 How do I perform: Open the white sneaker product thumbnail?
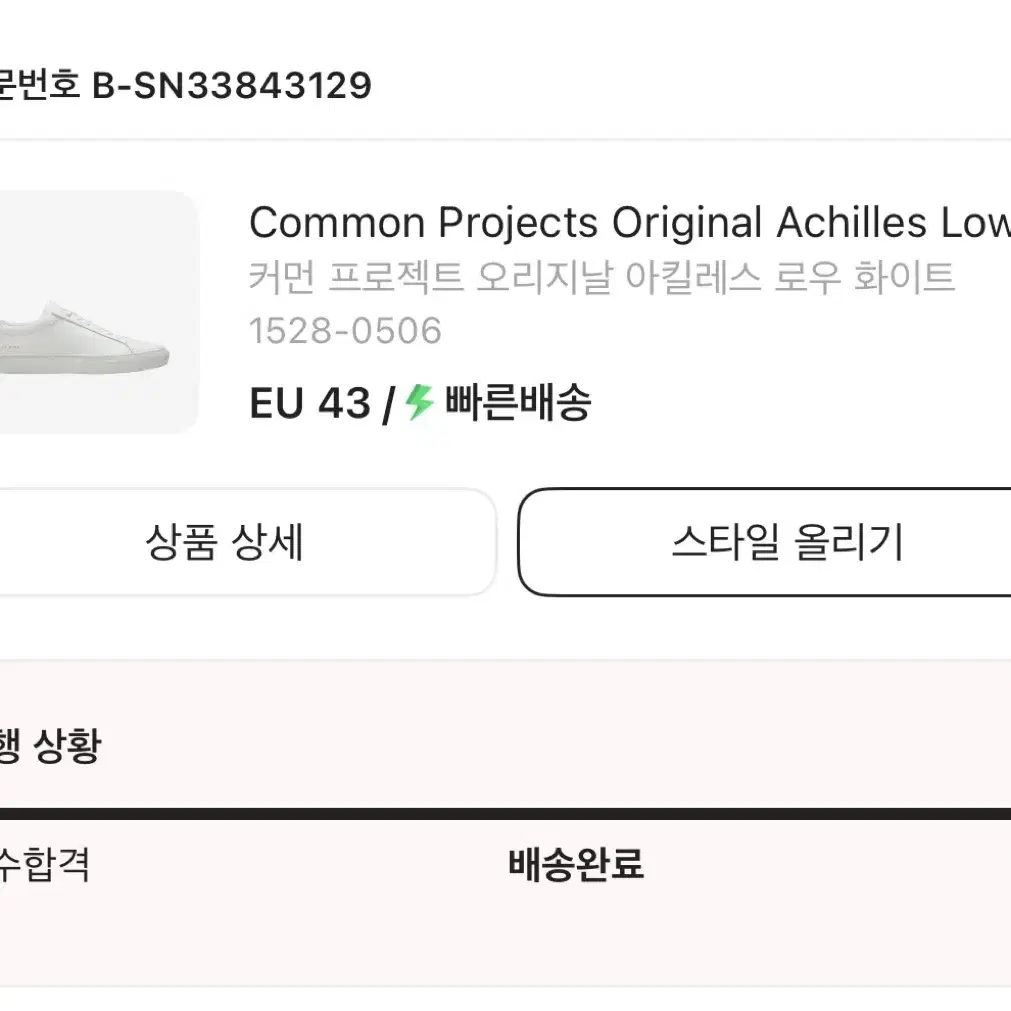point(99,312)
